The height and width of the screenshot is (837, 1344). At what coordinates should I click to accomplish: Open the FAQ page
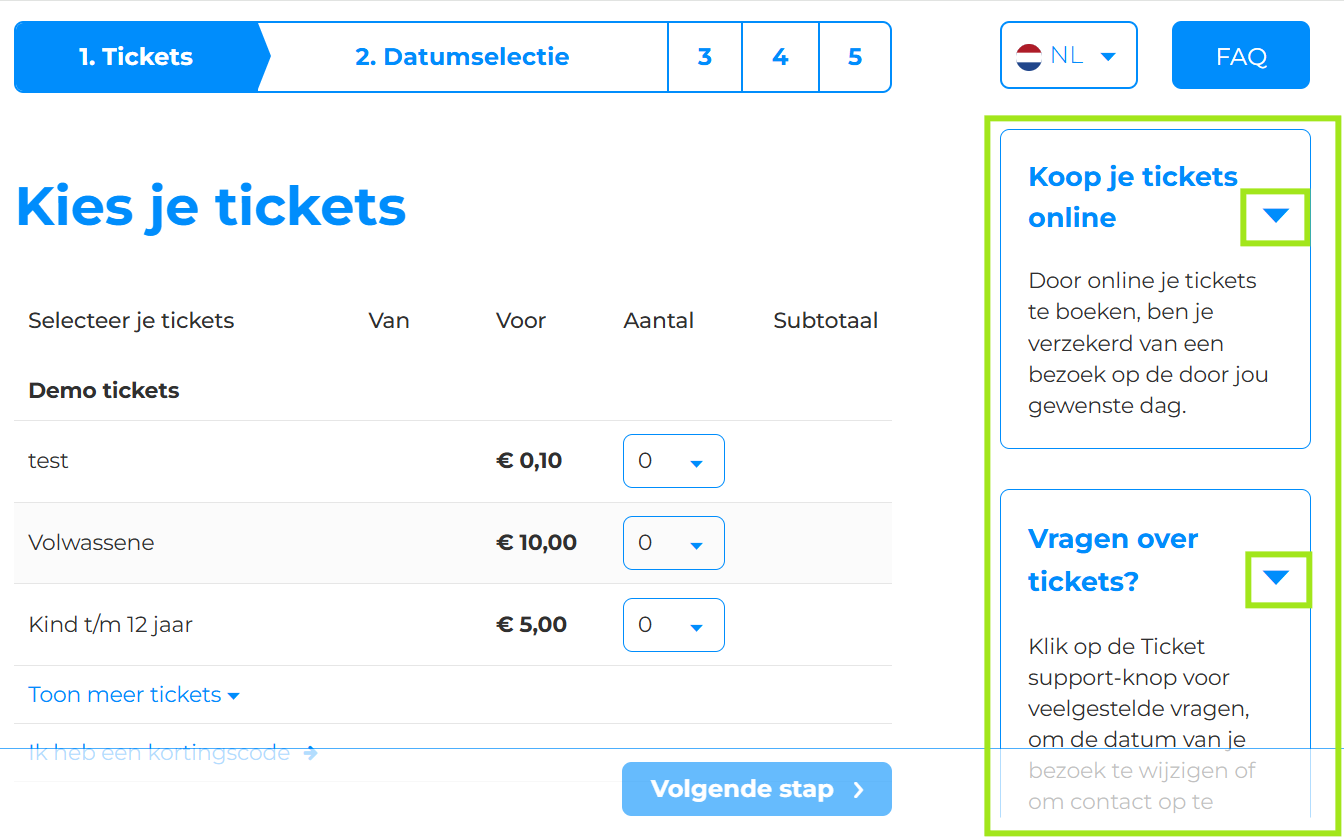coord(1240,56)
